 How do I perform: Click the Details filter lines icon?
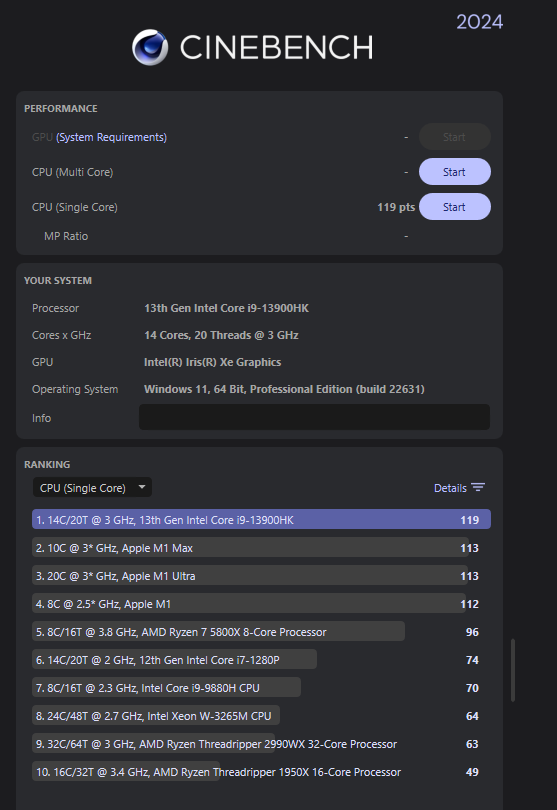[478, 488]
